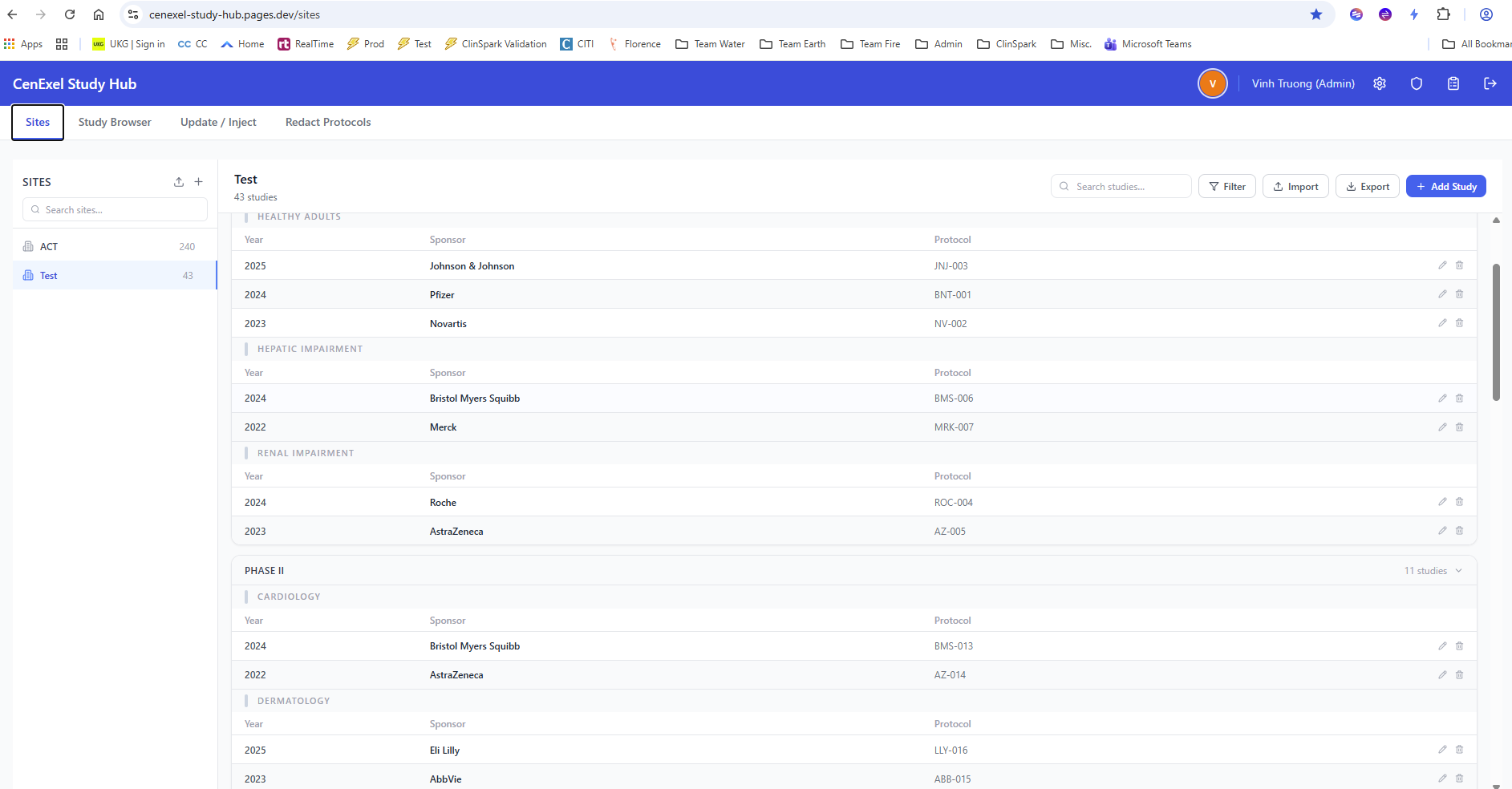
Task: Click the scroll up arrow of studies list
Action: point(1496,220)
